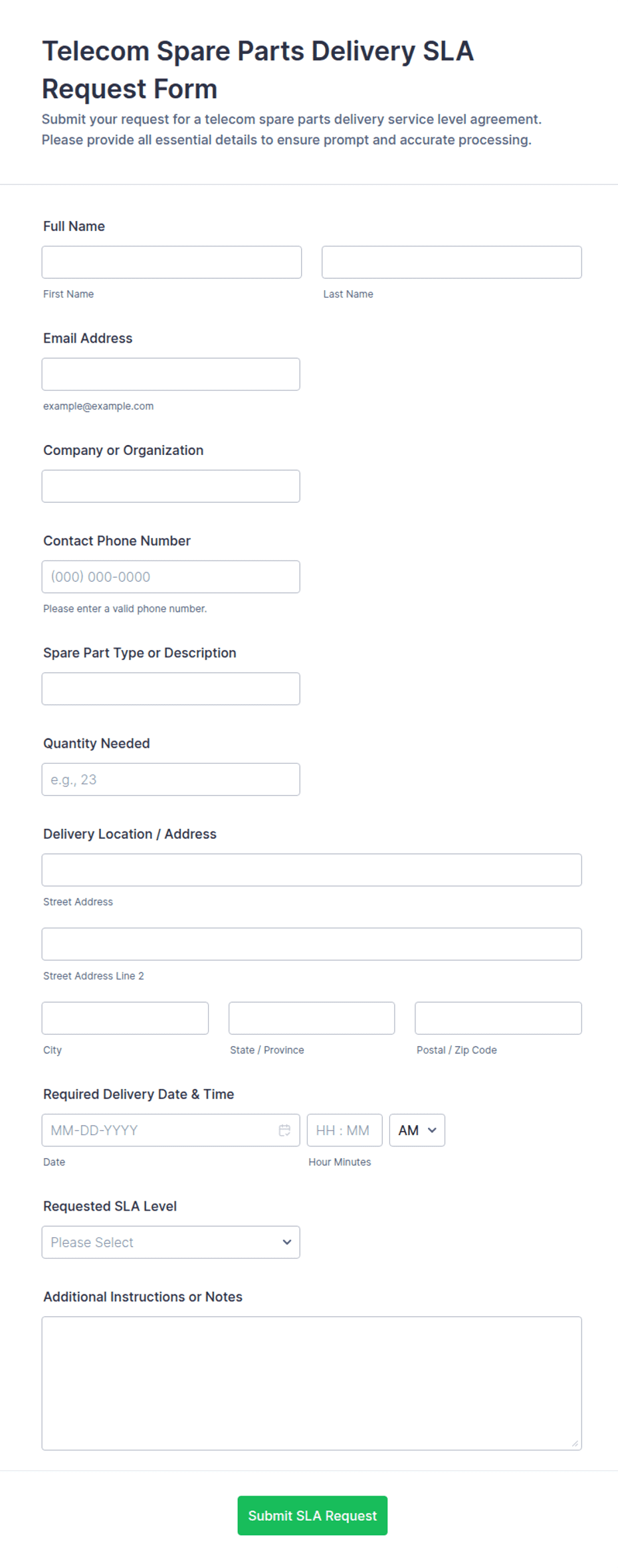The height and width of the screenshot is (1568, 618).
Task: Click the State / Province field
Action: tap(312, 1018)
